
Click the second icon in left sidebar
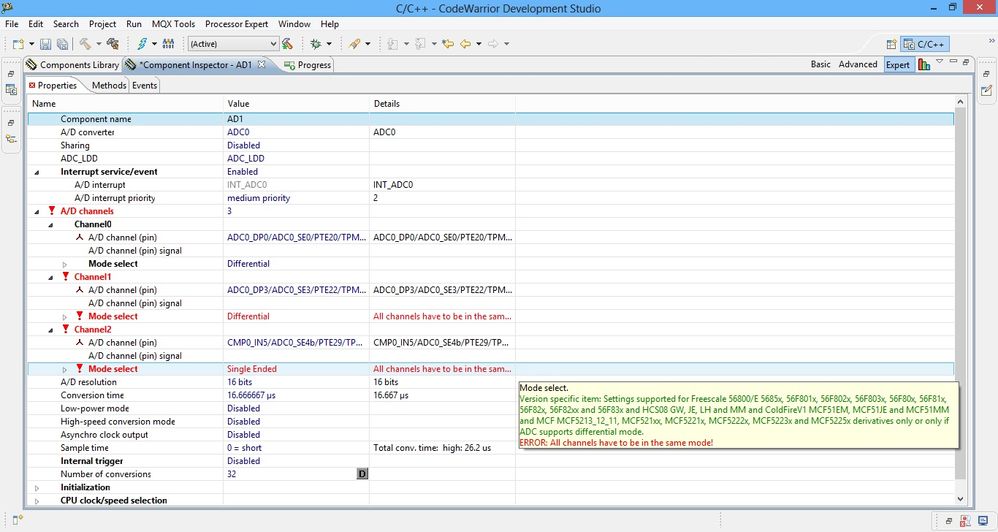pos(11,90)
